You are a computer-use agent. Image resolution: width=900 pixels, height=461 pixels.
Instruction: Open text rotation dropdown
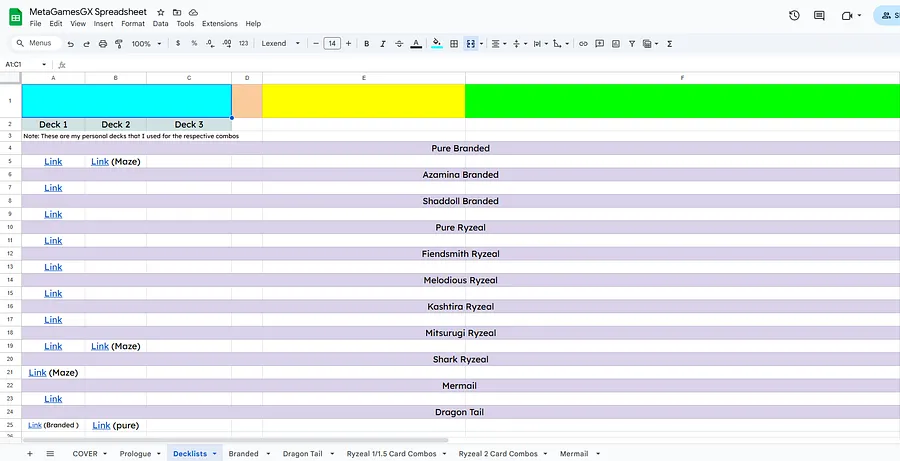561,44
